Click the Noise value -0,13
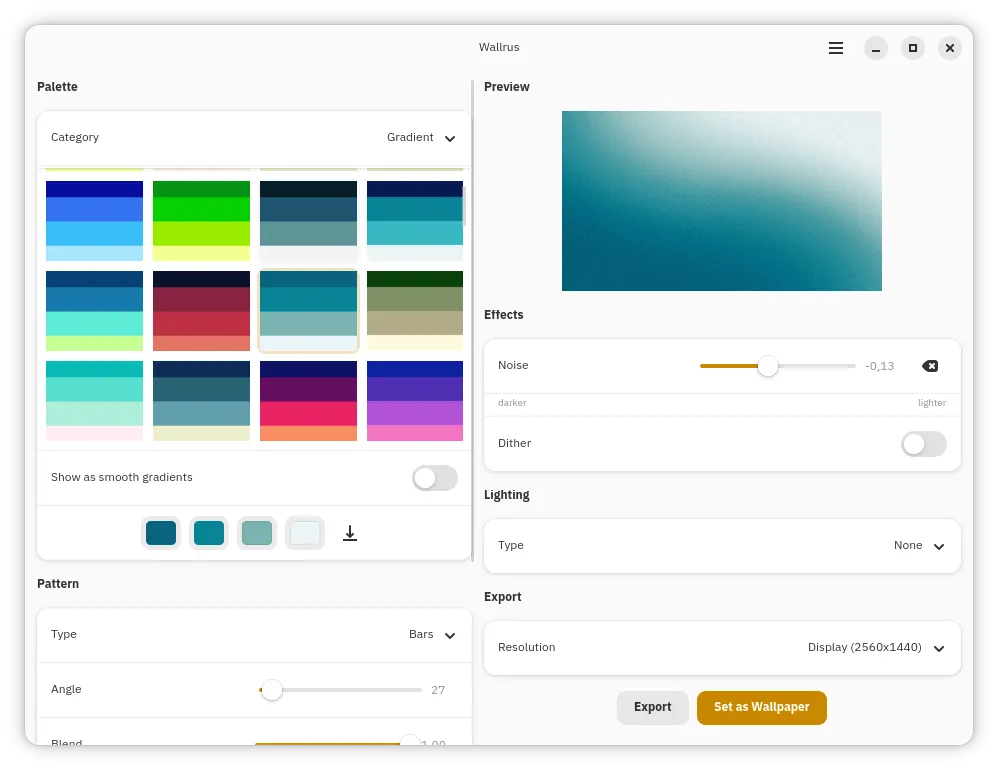Image resolution: width=998 pixels, height=770 pixels. coord(880,366)
